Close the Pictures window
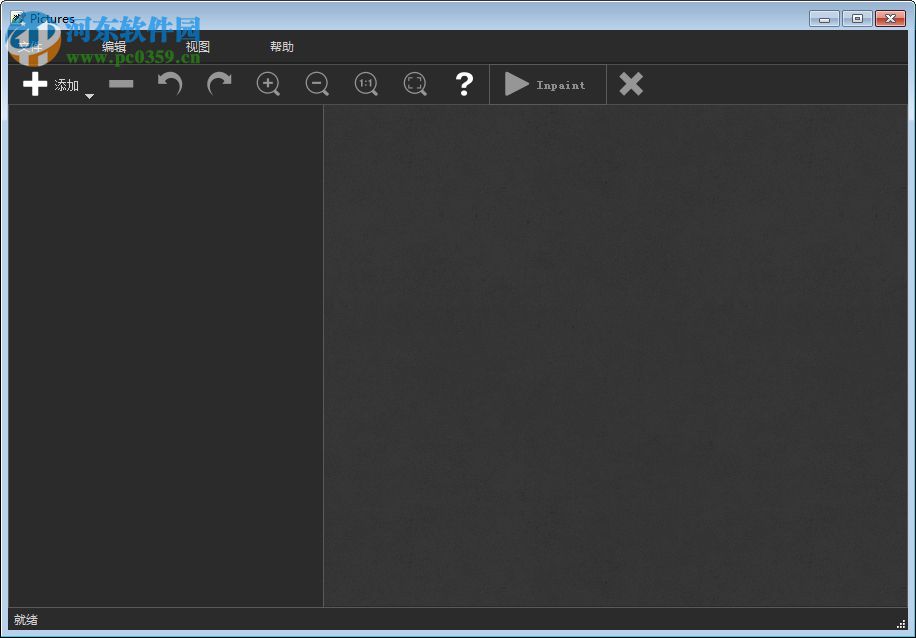The height and width of the screenshot is (638, 916). point(890,18)
